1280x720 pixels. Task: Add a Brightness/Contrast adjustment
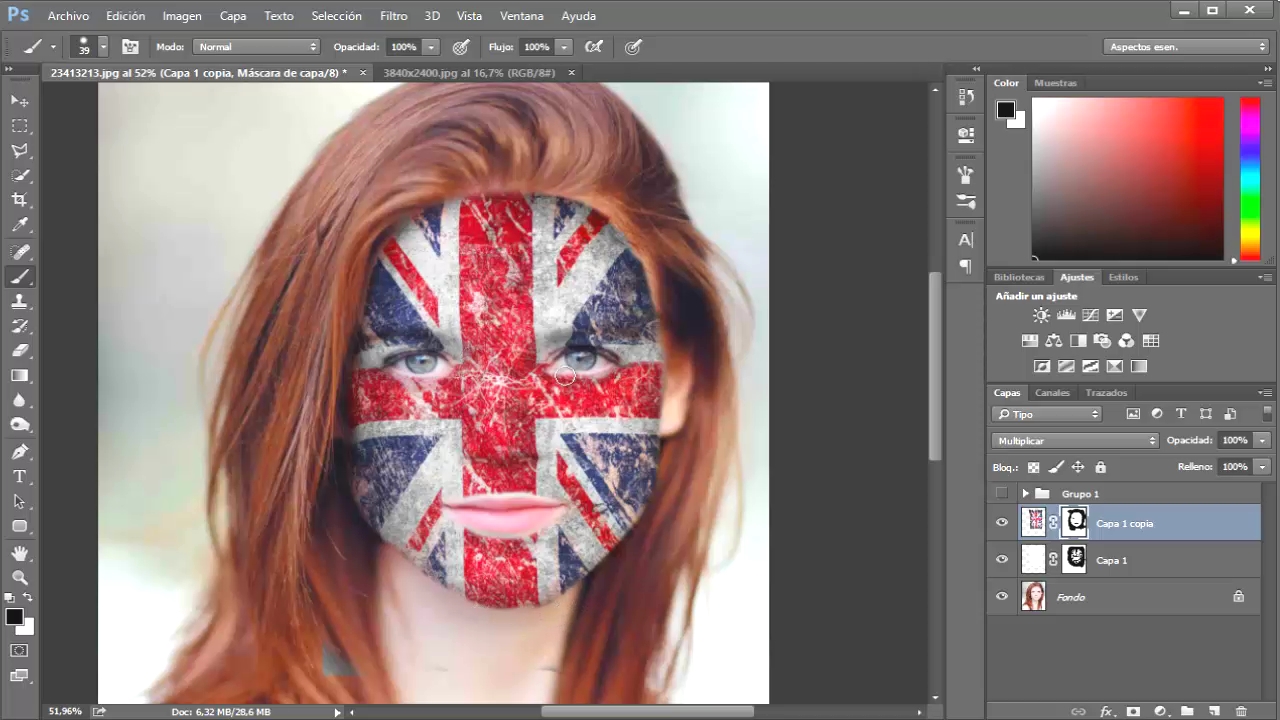[x=1042, y=315]
